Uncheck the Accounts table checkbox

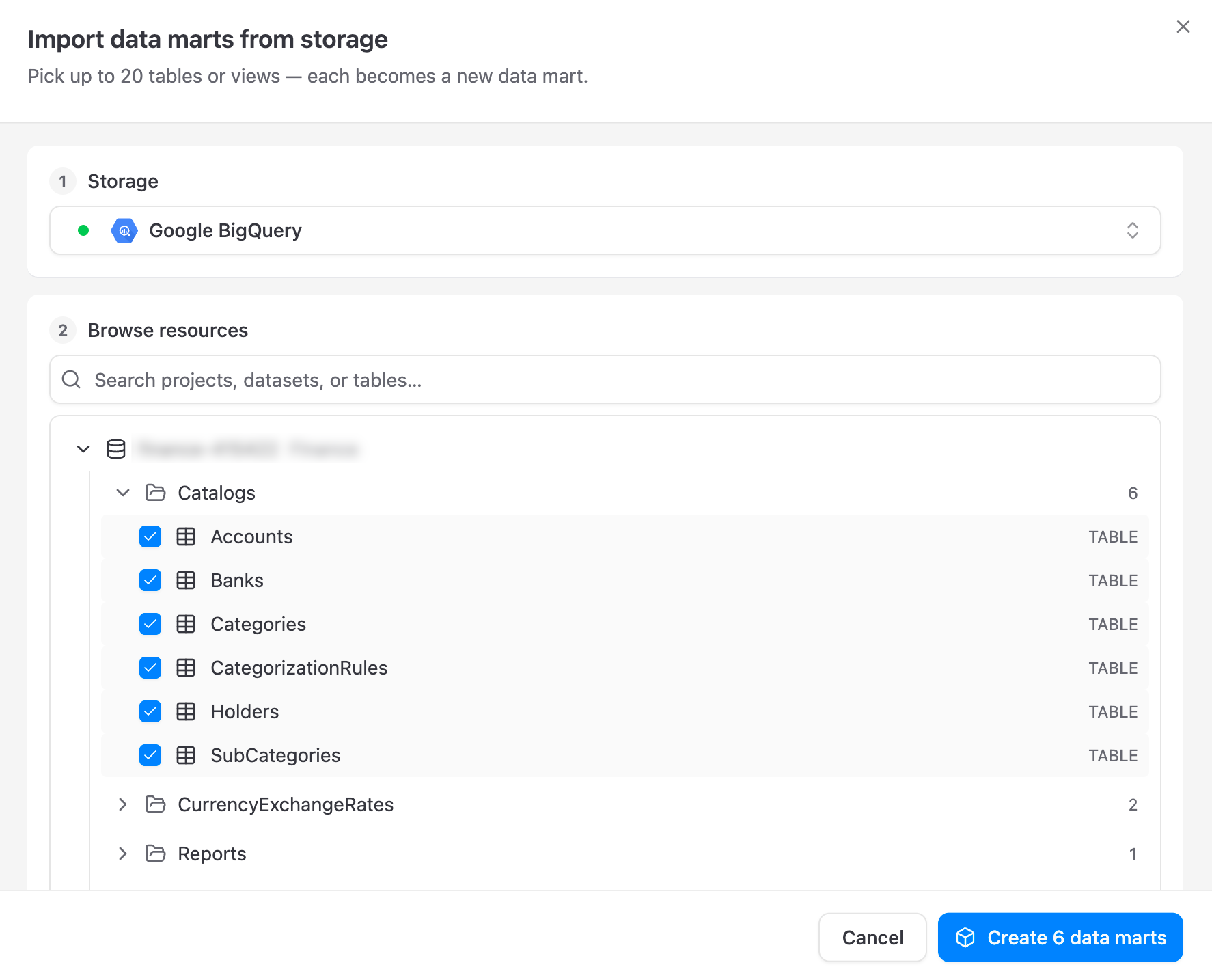(x=150, y=536)
